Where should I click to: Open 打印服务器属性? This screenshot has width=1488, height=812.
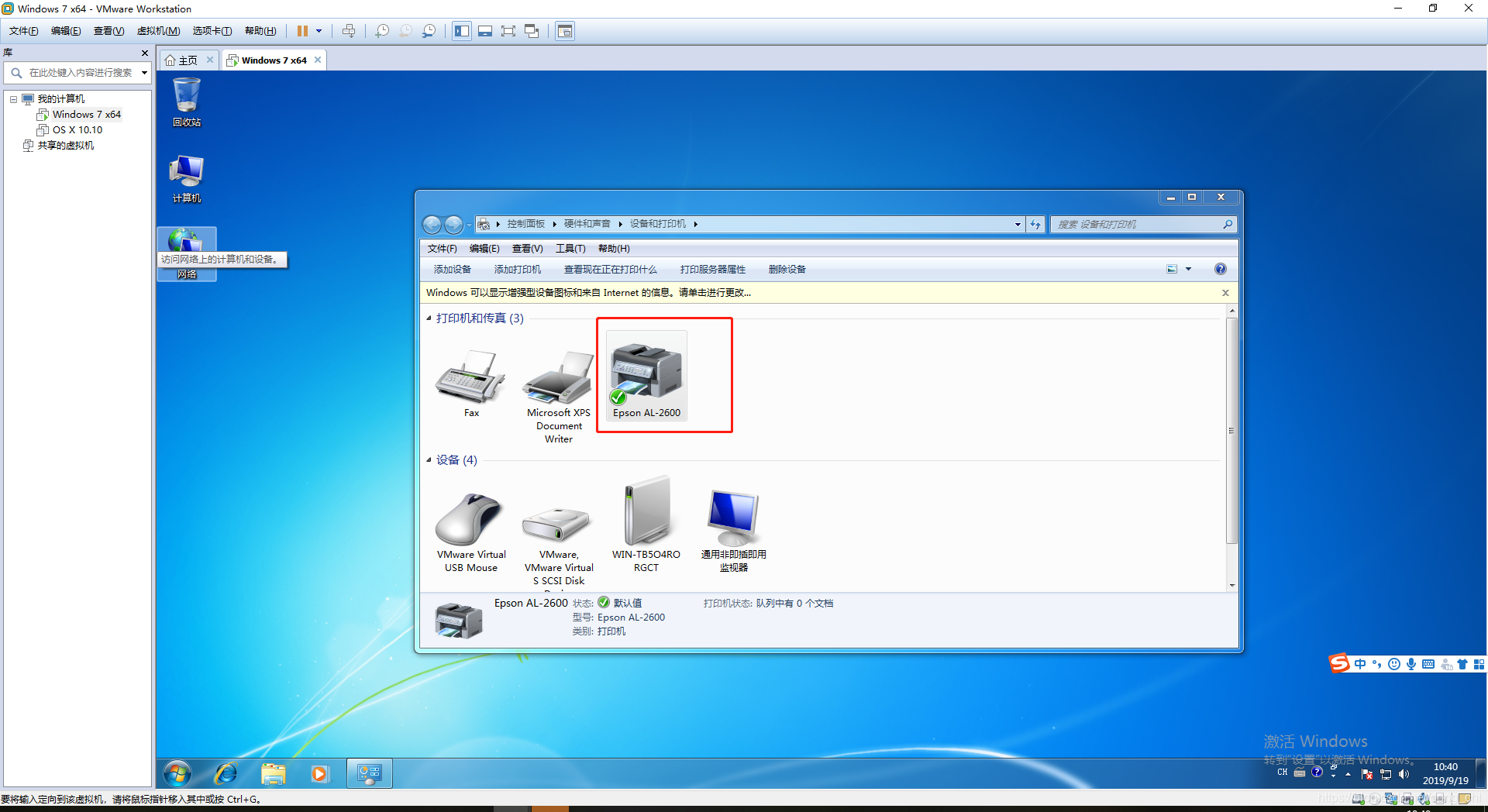[x=713, y=270]
